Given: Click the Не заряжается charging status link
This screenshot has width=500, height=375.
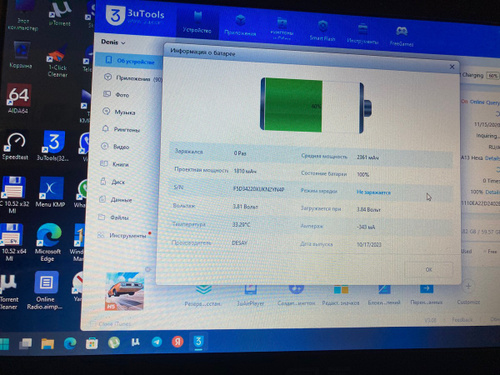Looking at the screenshot, I should 373,192.
